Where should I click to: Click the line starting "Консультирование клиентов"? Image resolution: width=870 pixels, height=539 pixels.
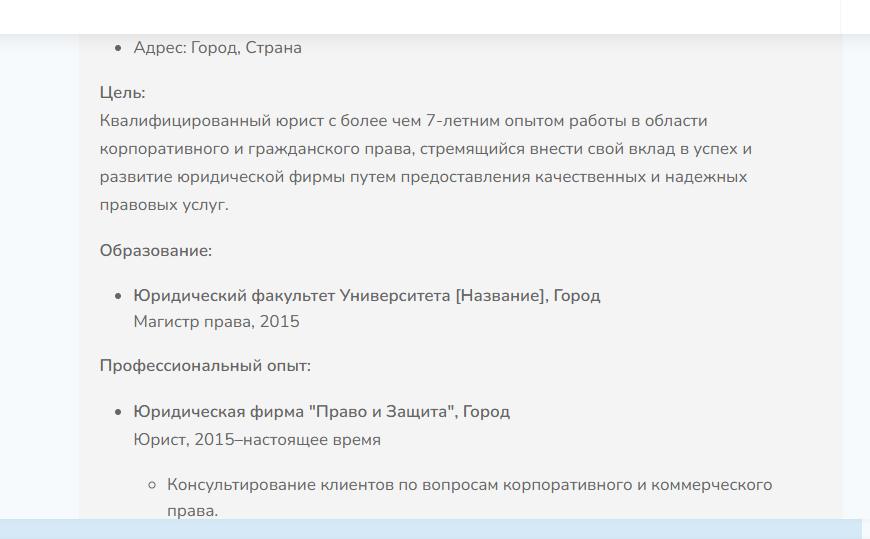point(469,485)
